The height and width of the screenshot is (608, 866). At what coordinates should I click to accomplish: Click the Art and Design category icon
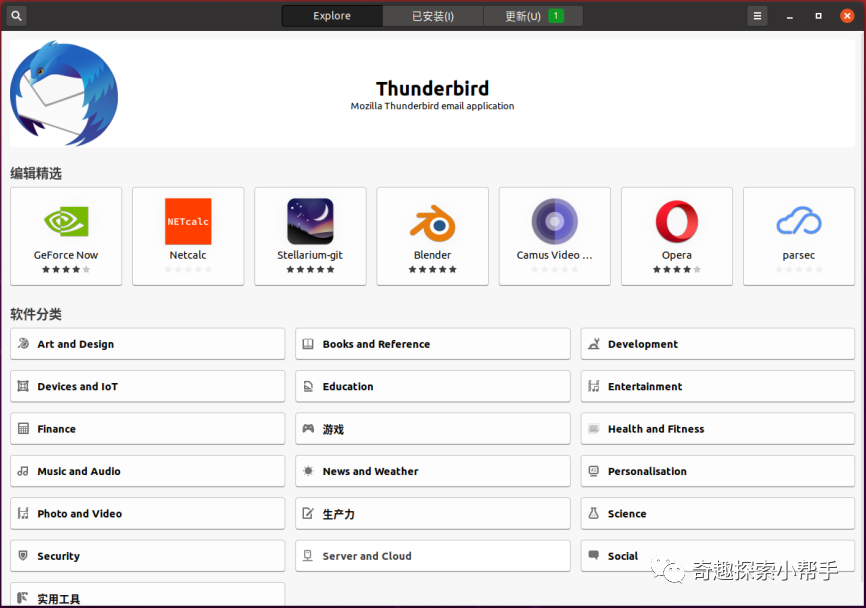(23, 343)
